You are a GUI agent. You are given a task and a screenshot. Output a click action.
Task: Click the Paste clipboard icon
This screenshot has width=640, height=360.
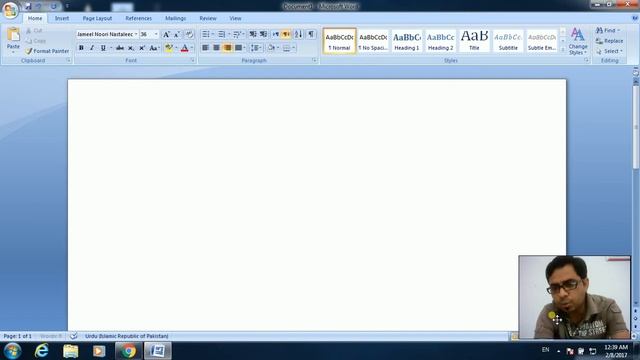point(13,36)
